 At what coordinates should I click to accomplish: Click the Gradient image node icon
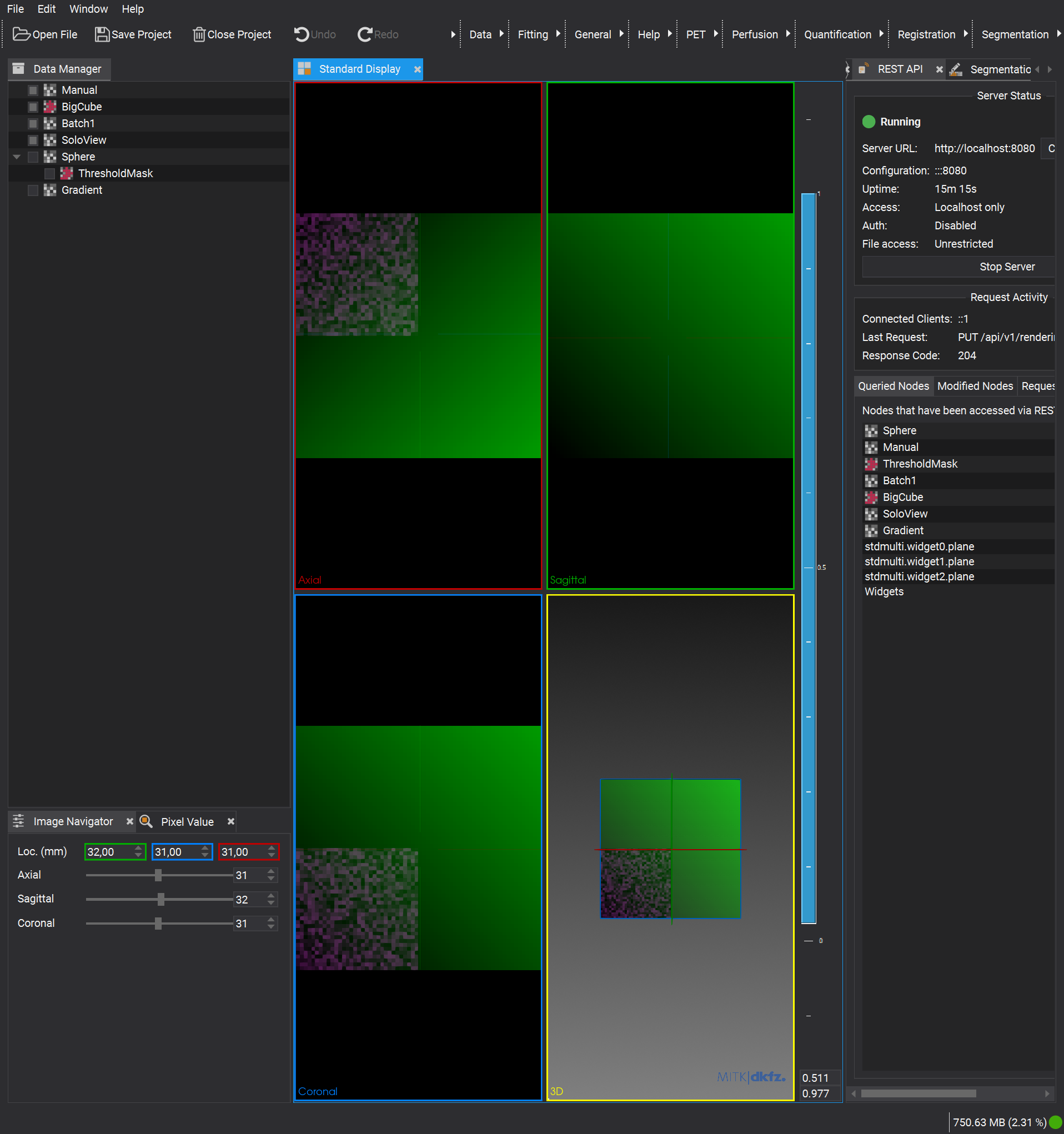click(50, 190)
